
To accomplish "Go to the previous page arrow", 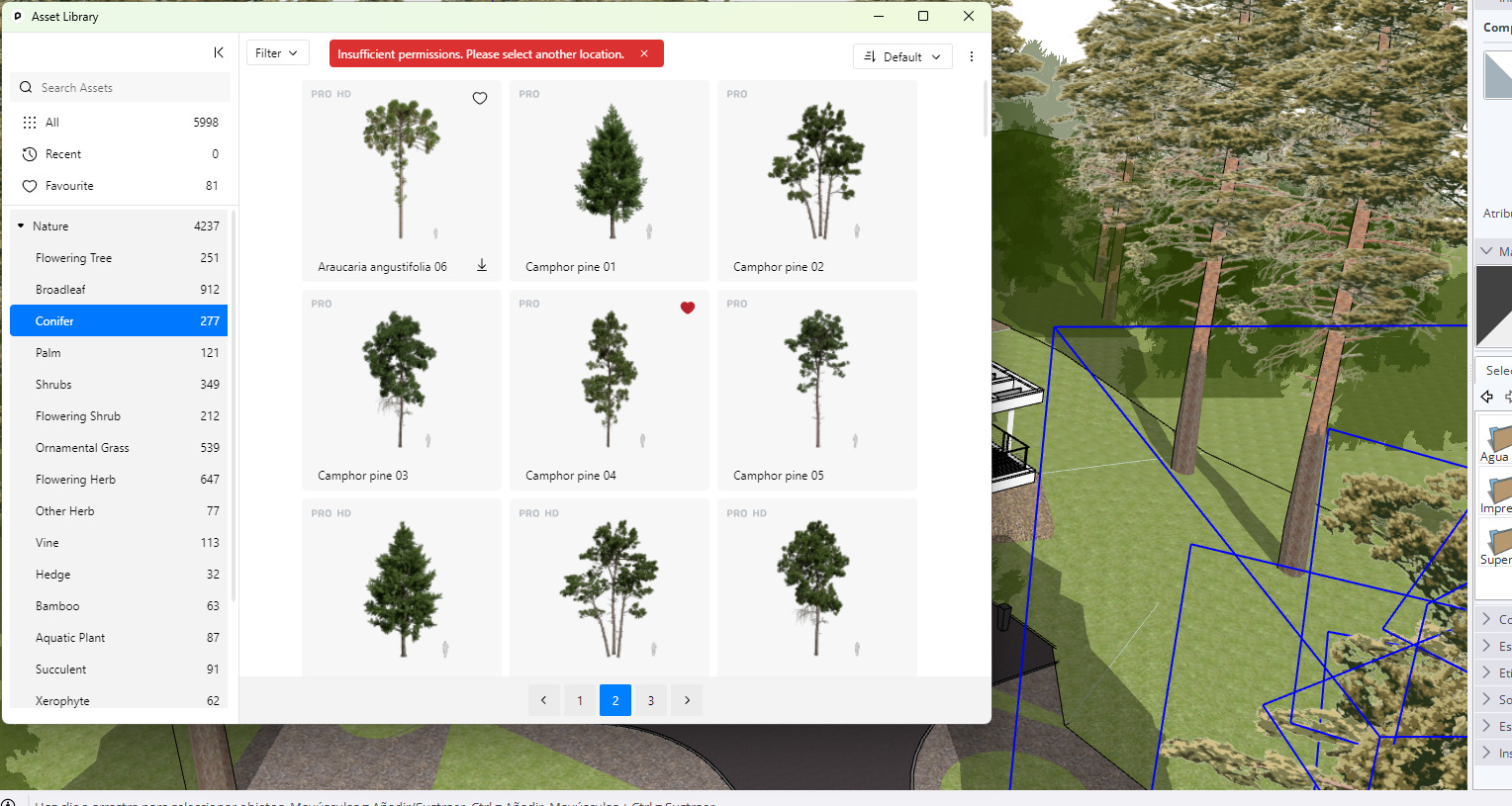I will click(x=543, y=700).
